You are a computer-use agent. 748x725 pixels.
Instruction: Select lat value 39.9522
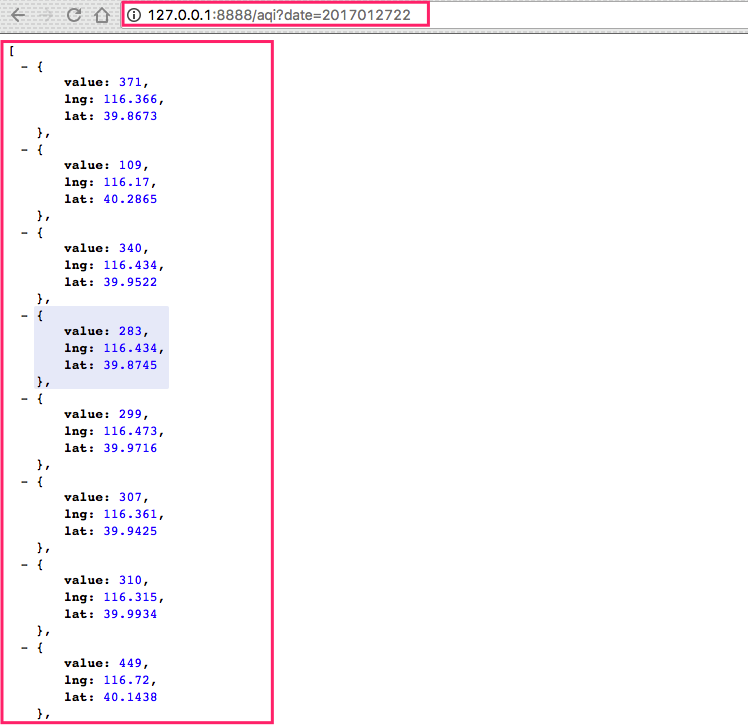click(130, 282)
